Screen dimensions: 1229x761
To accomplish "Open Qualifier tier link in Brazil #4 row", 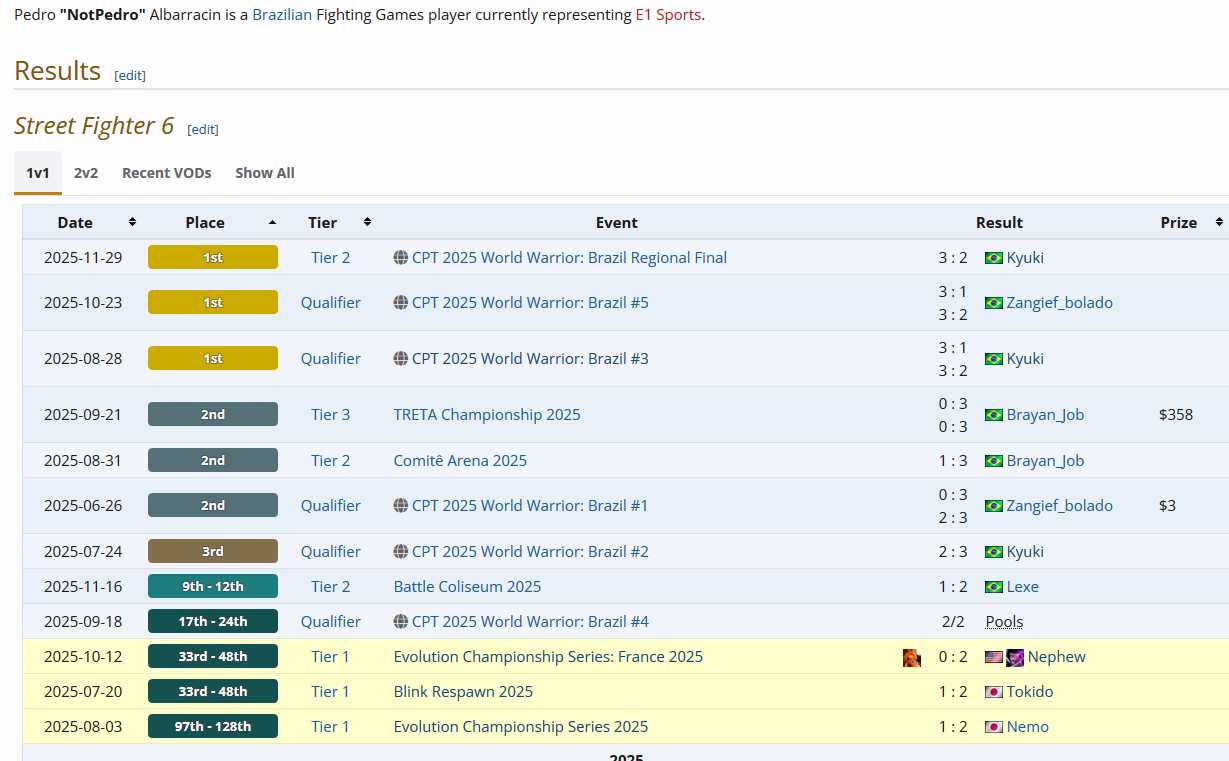I will (x=331, y=621).
